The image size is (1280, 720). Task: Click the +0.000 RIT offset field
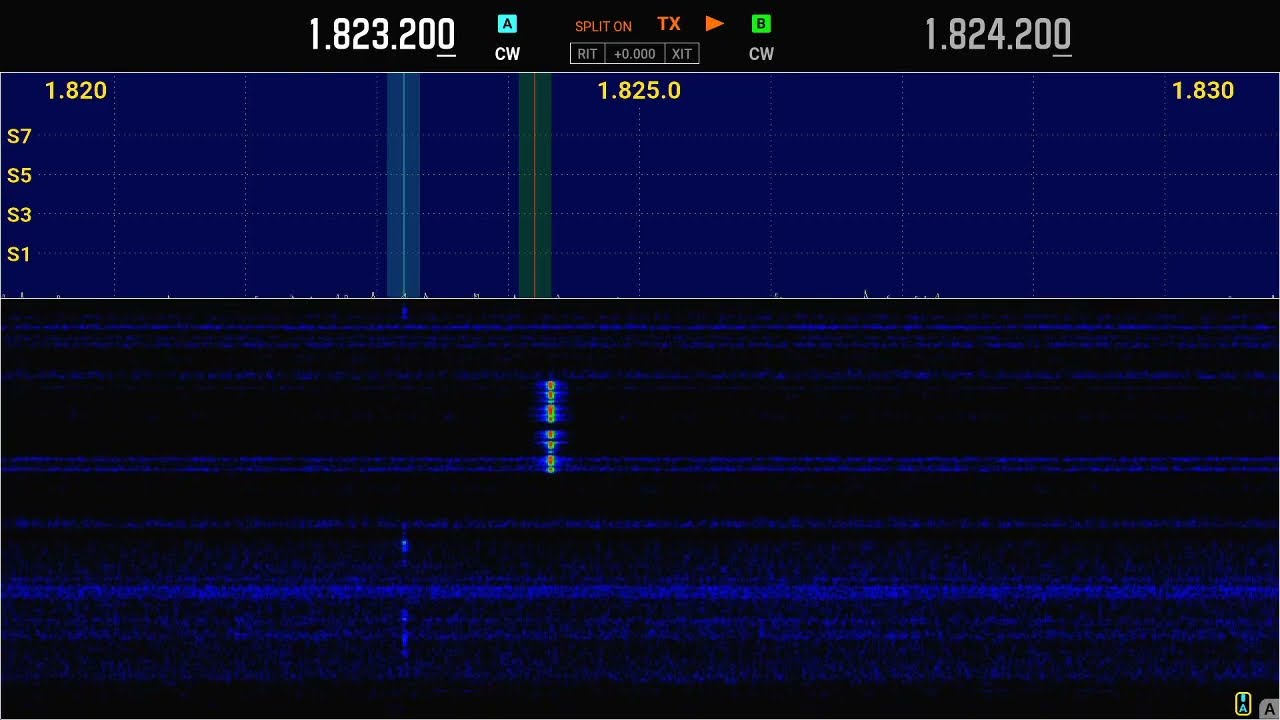(635, 54)
